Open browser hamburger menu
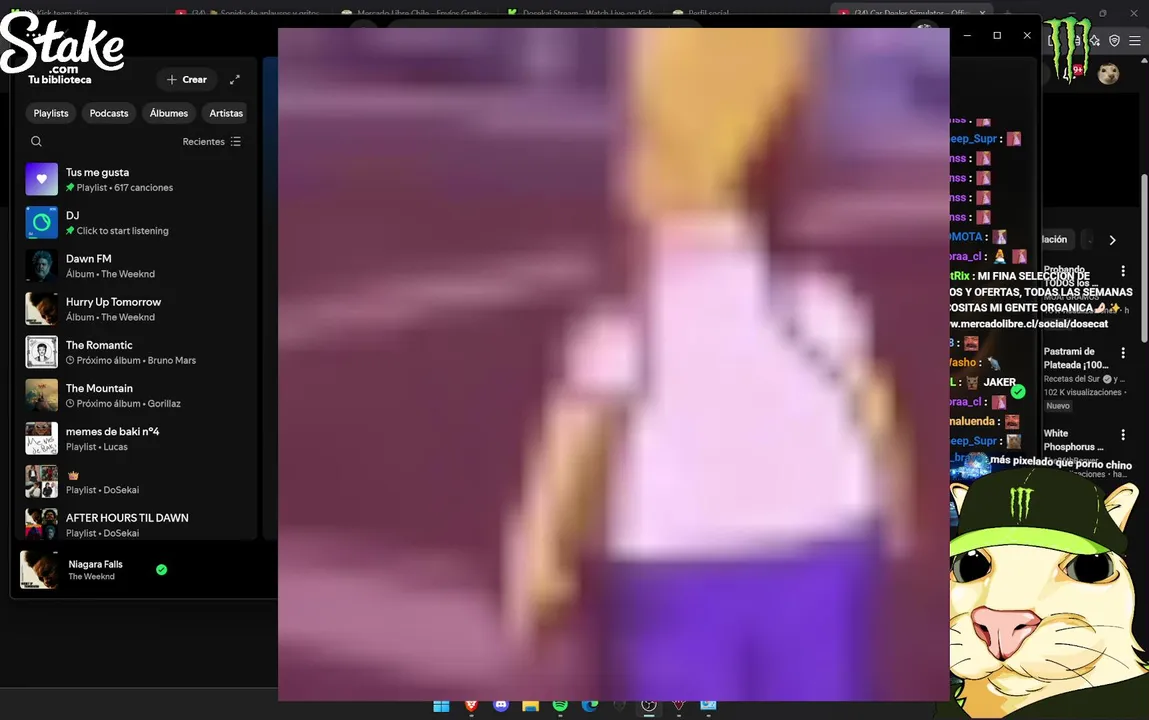Image resolution: width=1149 pixels, height=720 pixels. pyautogui.click(x=1134, y=41)
